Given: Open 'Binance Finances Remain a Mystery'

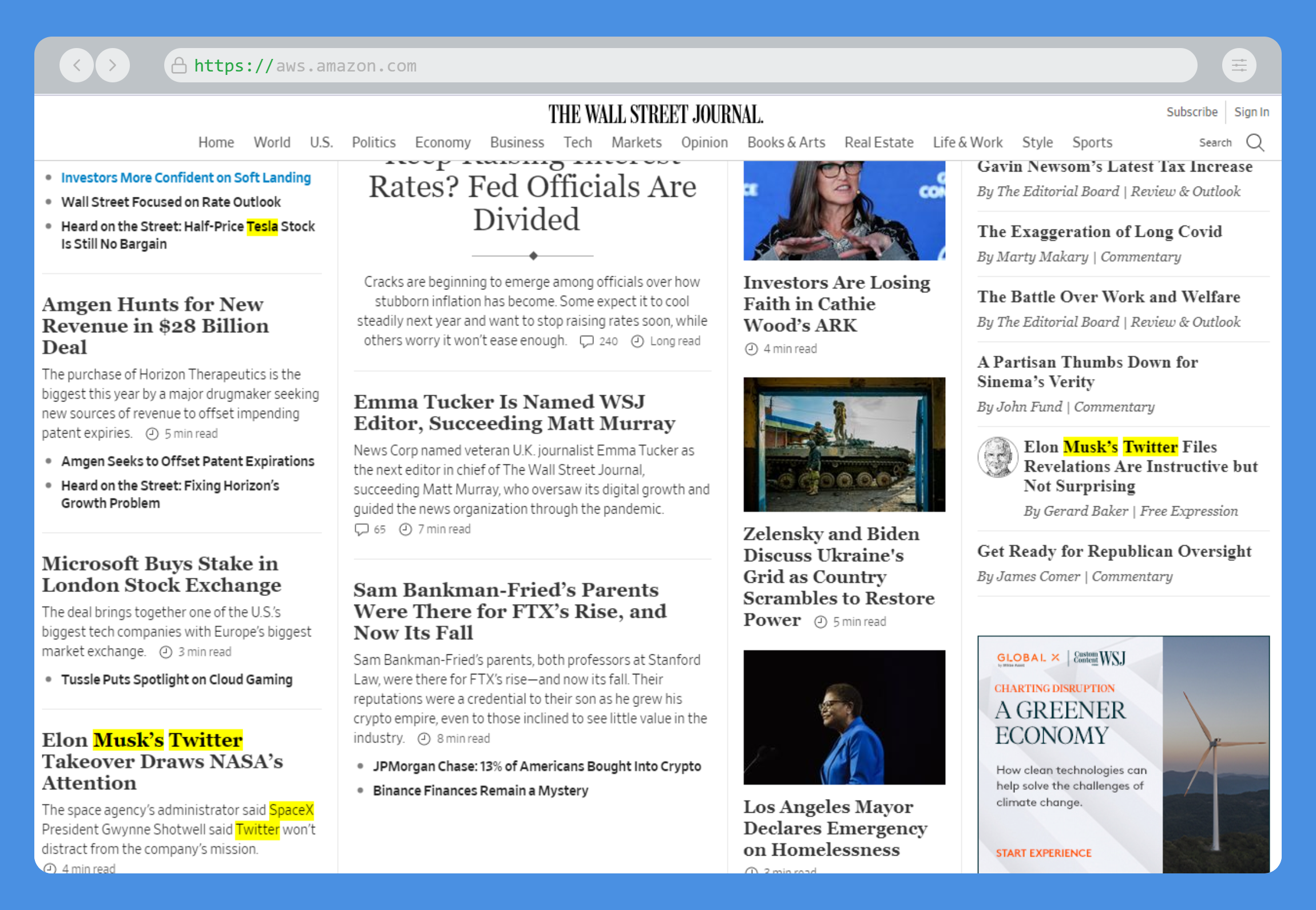Looking at the screenshot, I should point(481,790).
